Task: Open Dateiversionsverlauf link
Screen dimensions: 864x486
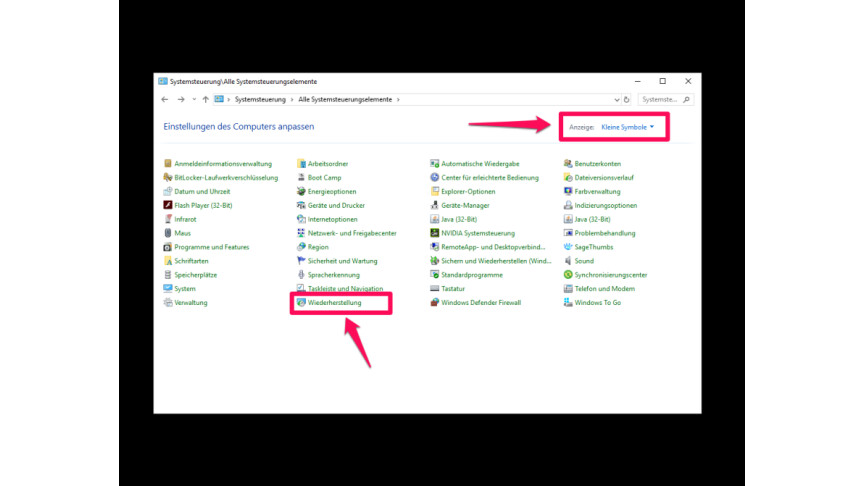Action: click(604, 177)
